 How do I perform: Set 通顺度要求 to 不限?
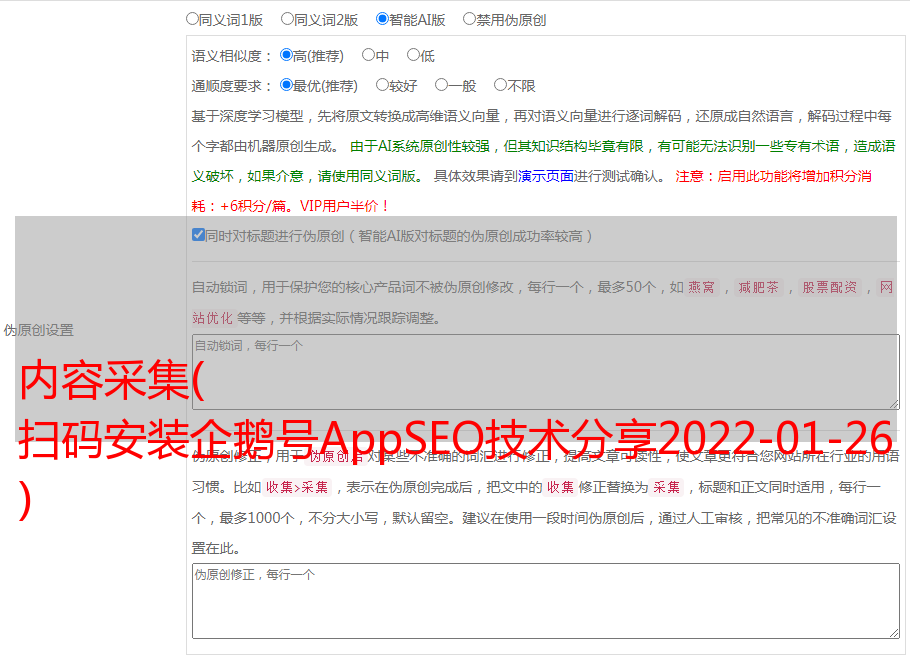point(500,85)
